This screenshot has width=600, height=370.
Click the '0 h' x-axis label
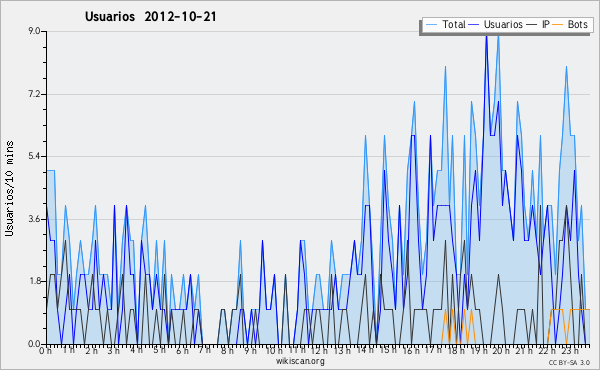pos(46,351)
